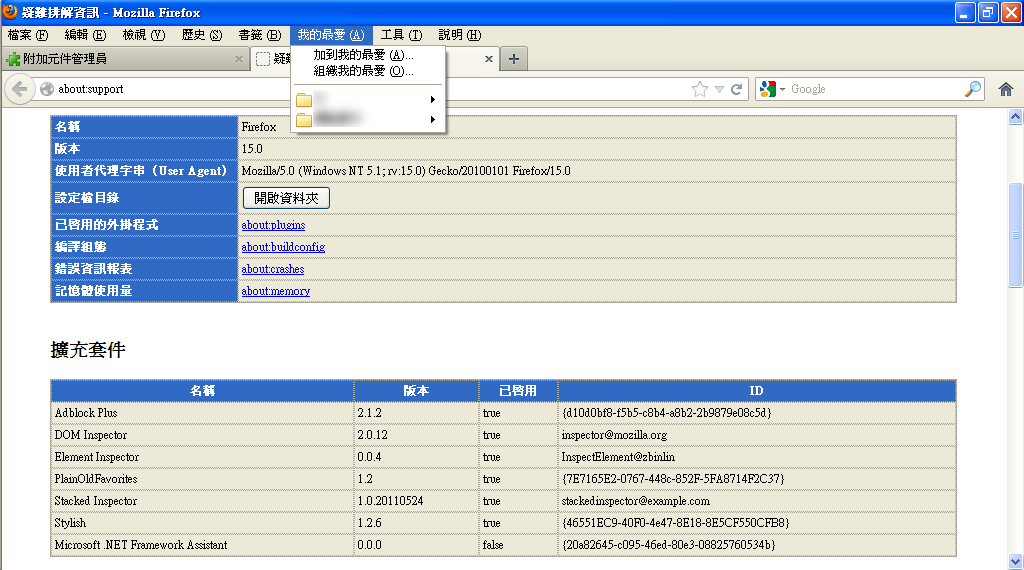Close the currently active tab
Image resolution: width=1024 pixels, height=570 pixels.
[x=489, y=59]
